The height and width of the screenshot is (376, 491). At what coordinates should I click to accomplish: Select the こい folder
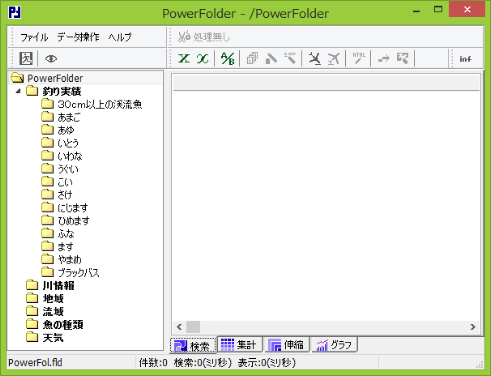coord(65,182)
